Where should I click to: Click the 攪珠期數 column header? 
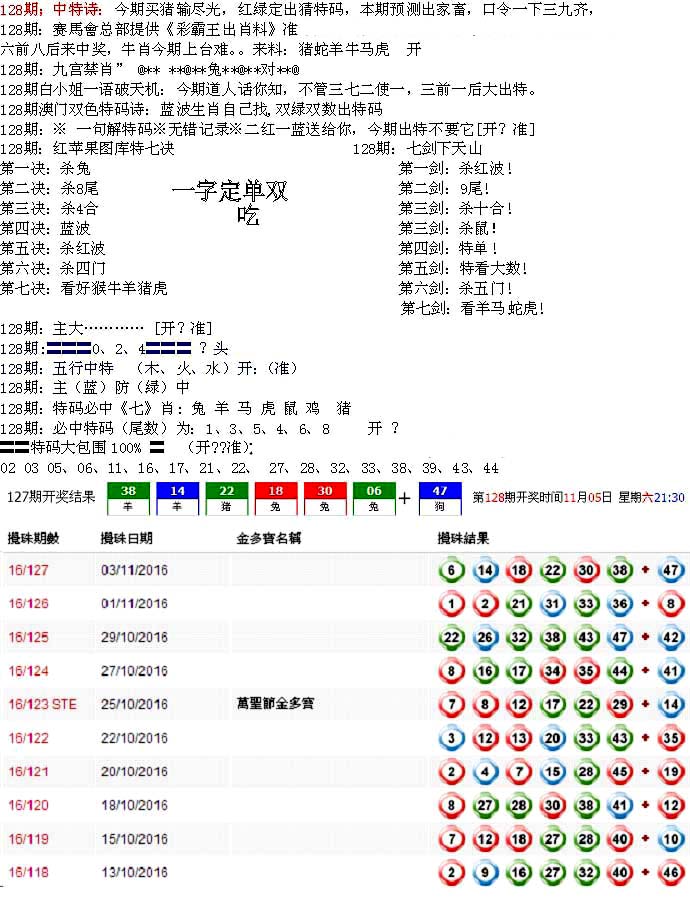[34, 538]
